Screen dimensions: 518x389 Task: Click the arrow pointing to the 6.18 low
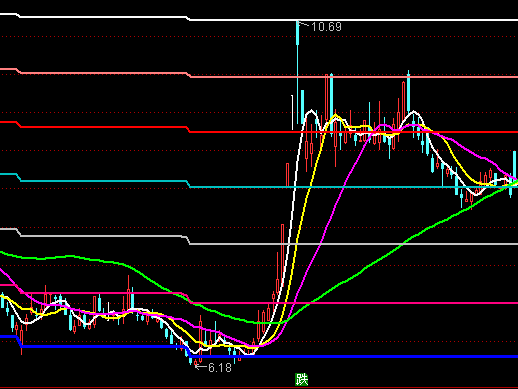pos(201,367)
